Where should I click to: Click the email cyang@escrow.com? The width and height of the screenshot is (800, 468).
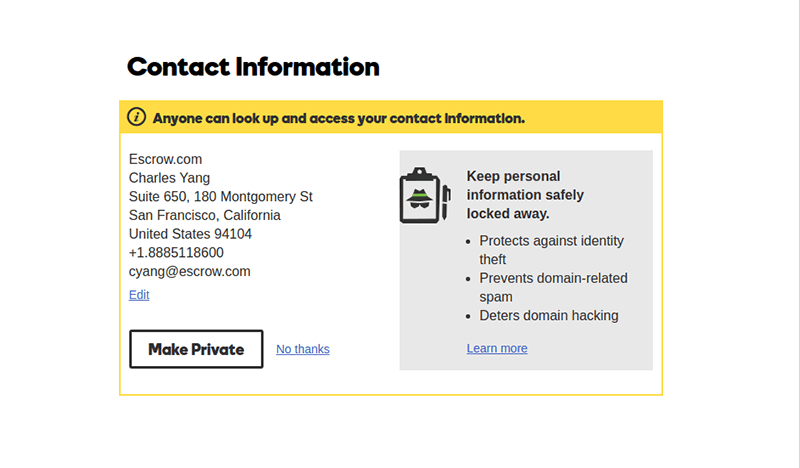(x=189, y=271)
